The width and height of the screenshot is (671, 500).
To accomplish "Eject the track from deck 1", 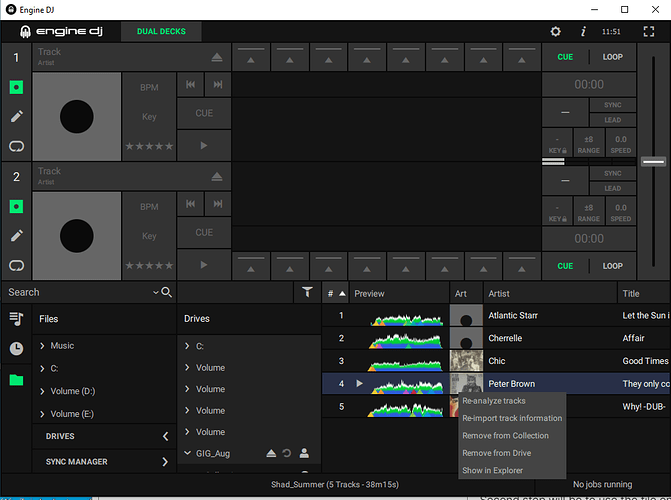I will (217, 57).
